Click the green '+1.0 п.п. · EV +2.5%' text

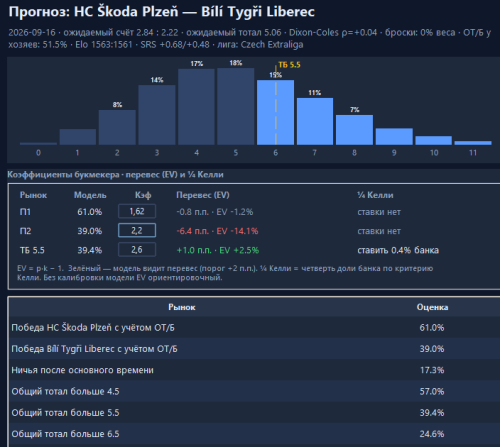tap(218, 250)
